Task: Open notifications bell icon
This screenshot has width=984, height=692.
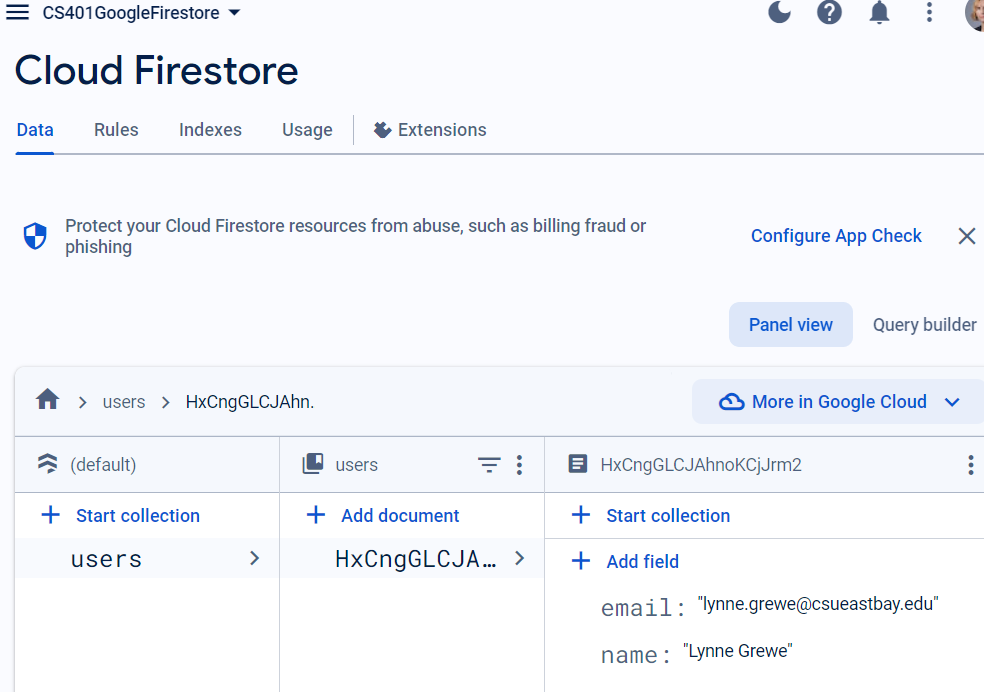Action: [879, 12]
